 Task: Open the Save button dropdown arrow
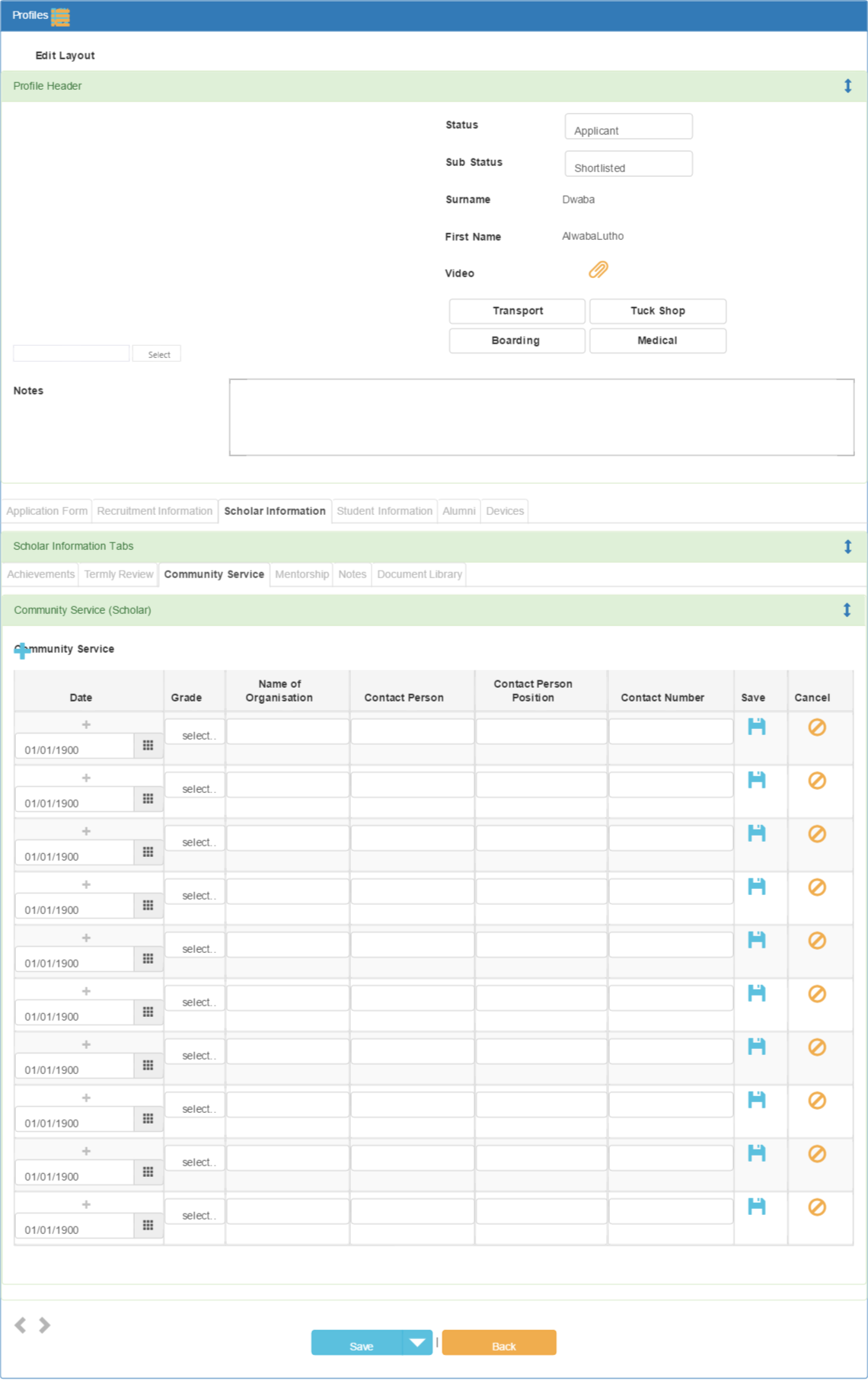[x=417, y=1342]
